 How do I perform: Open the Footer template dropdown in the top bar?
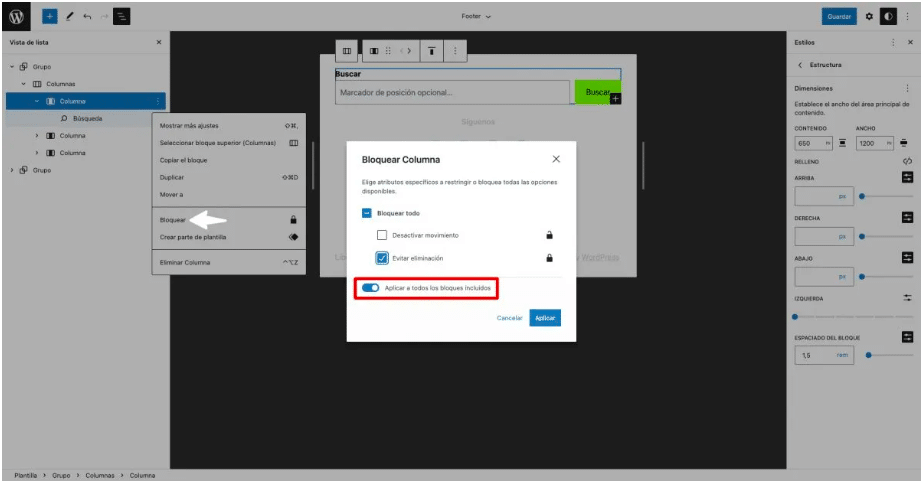coord(476,16)
